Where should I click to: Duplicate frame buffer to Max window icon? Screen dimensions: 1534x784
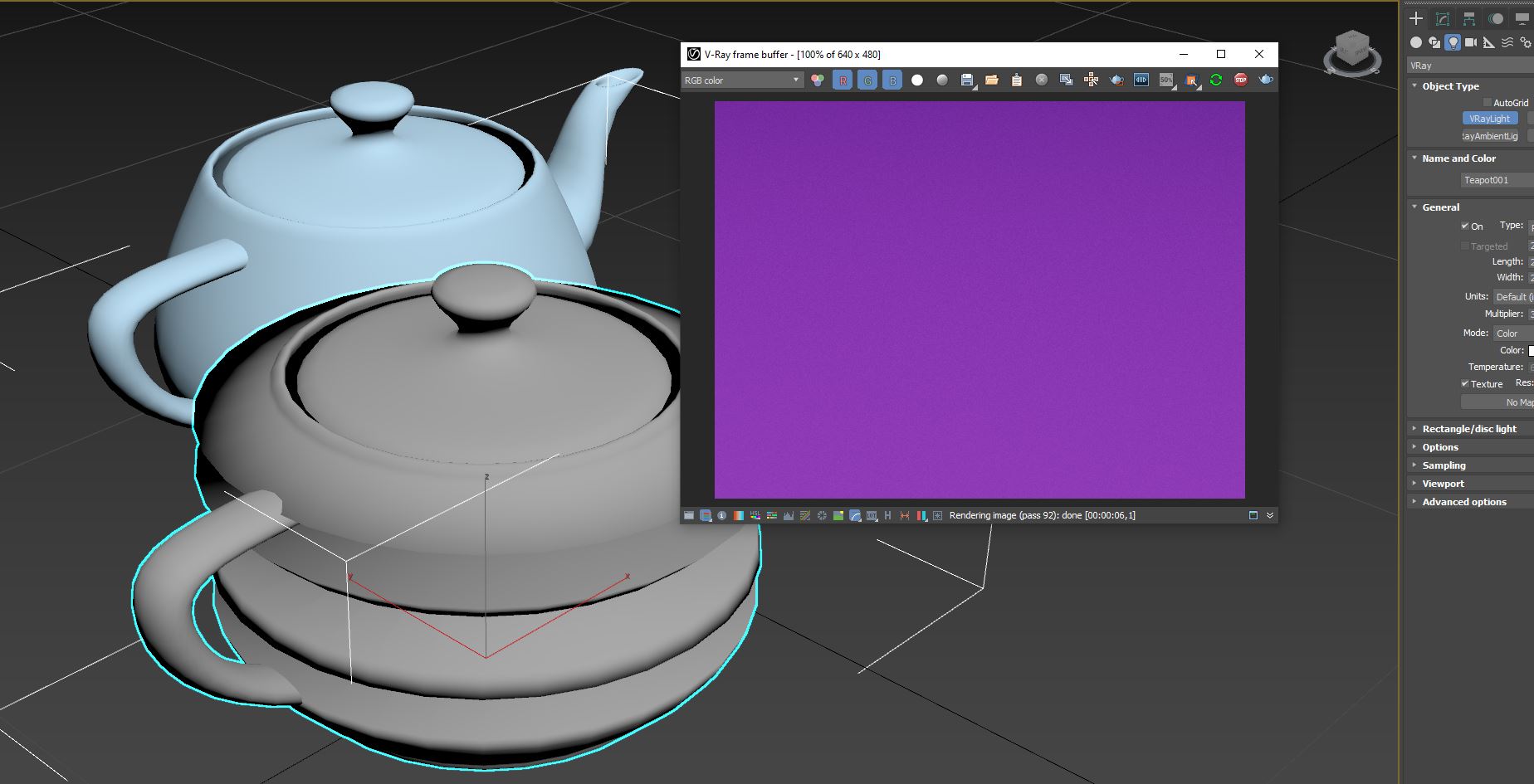1067,80
